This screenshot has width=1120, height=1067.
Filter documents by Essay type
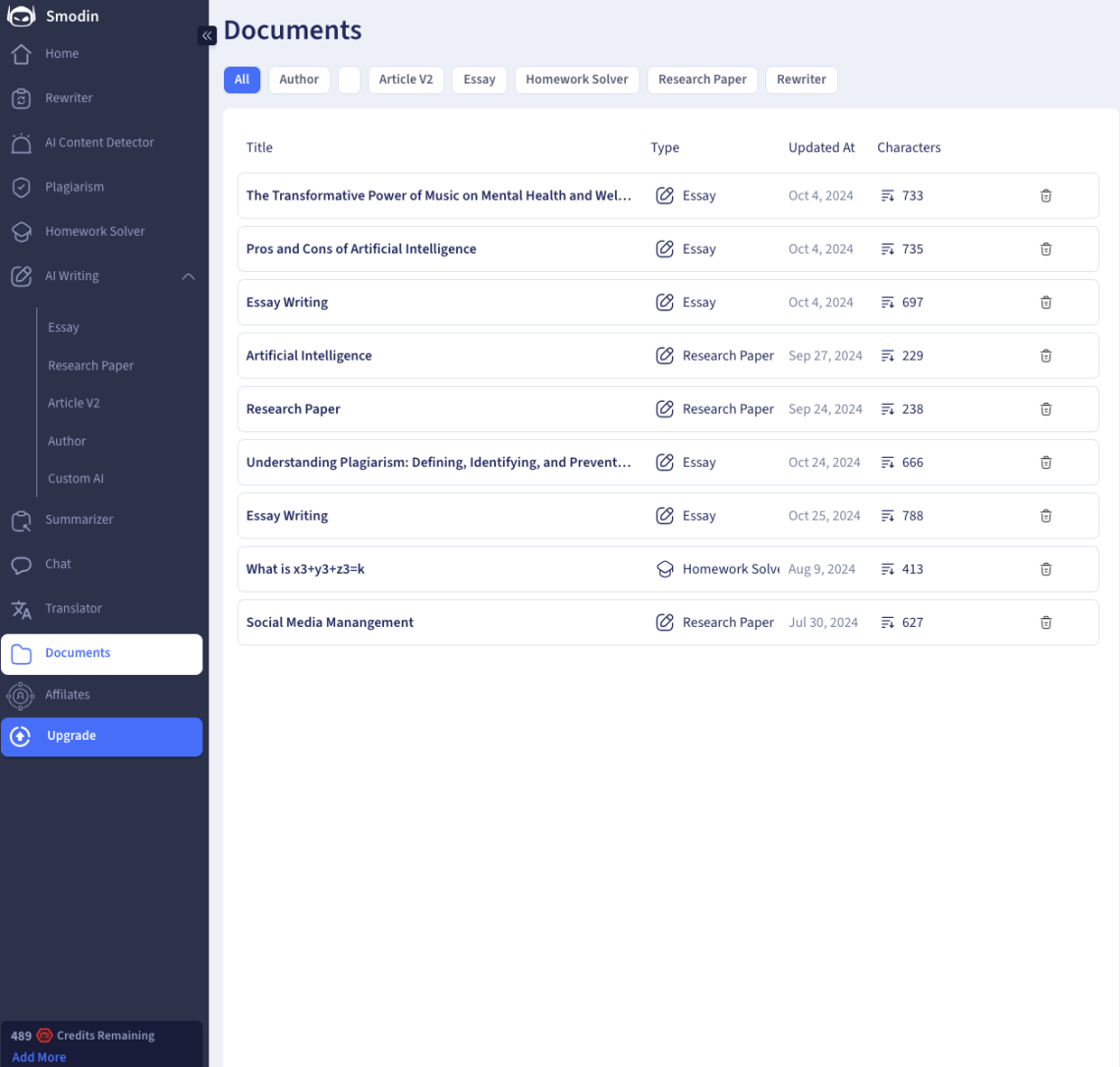click(478, 80)
